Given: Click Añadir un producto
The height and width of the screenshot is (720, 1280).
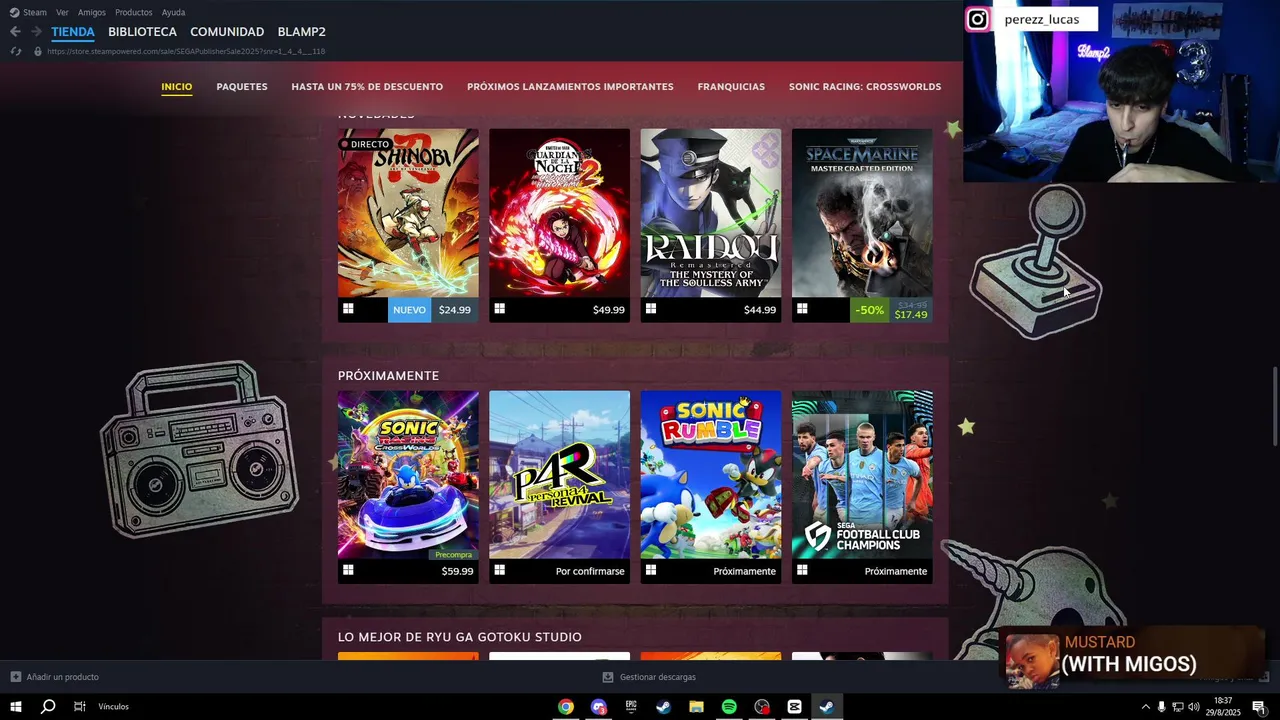Looking at the screenshot, I should pos(63,677).
